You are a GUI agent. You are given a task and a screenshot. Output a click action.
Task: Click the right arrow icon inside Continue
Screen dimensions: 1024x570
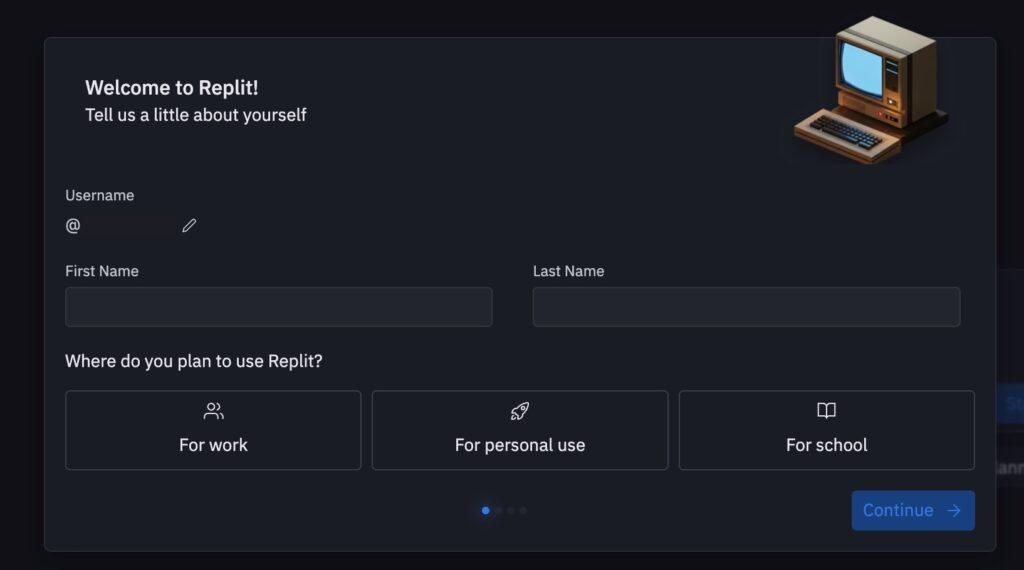tap(953, 511)
